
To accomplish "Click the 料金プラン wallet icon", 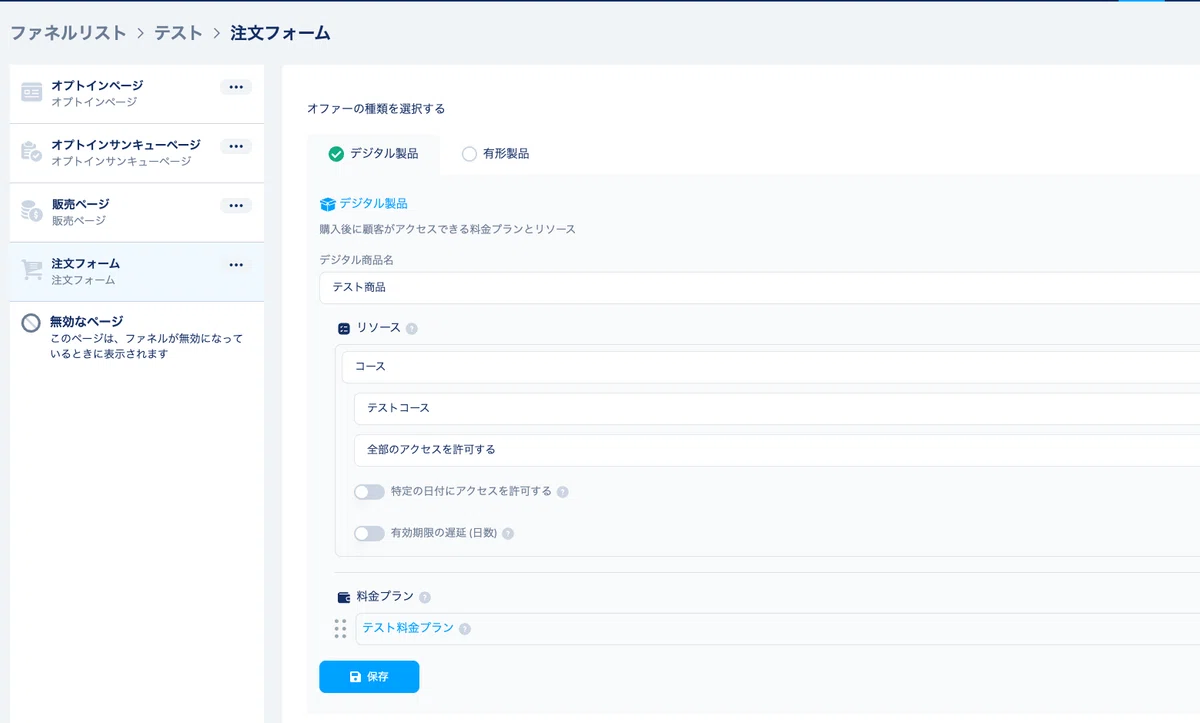I will pos(344,597).
